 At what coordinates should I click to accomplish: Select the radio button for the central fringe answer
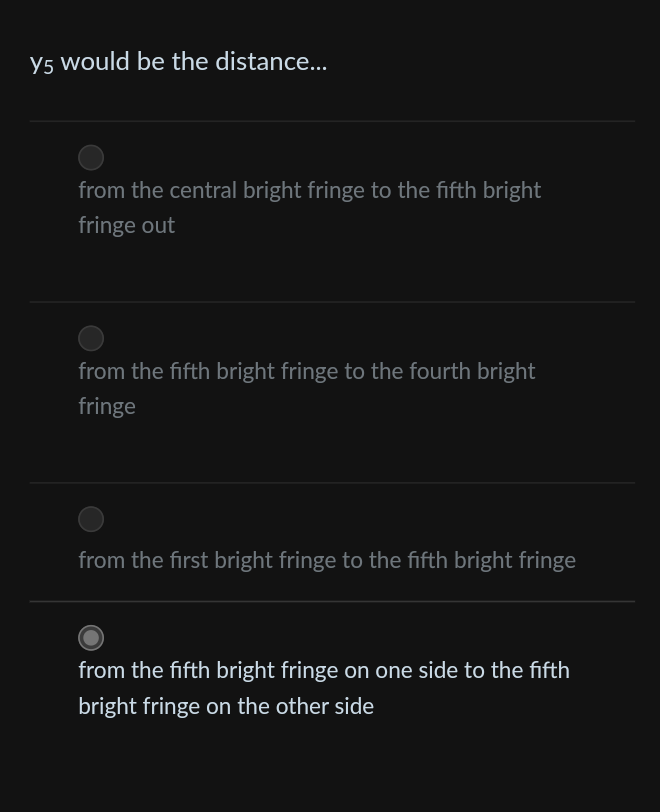pyautogui.click(x=91, y=157)
